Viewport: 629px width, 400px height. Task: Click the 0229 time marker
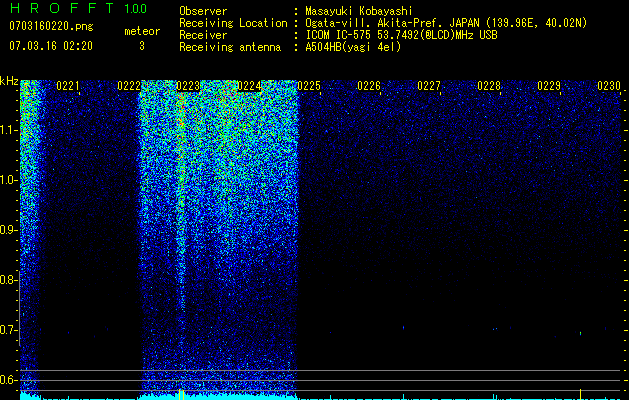[x=549, y=86]
